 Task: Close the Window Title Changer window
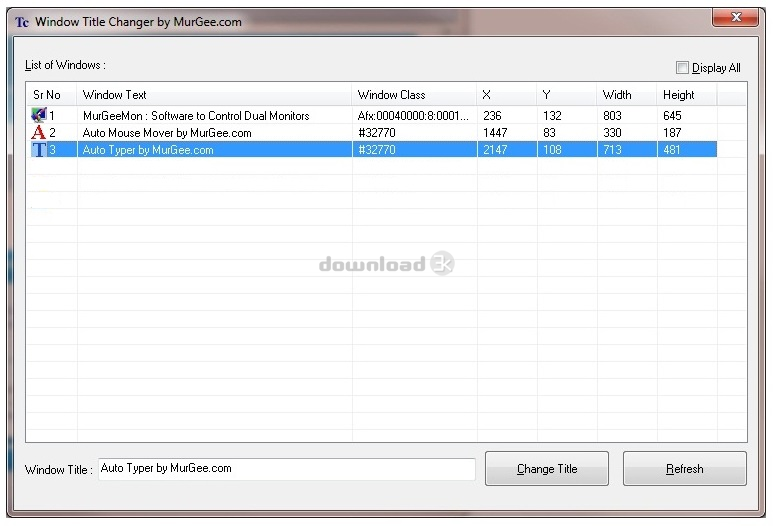pyautogui.click(x=735, y=17)
